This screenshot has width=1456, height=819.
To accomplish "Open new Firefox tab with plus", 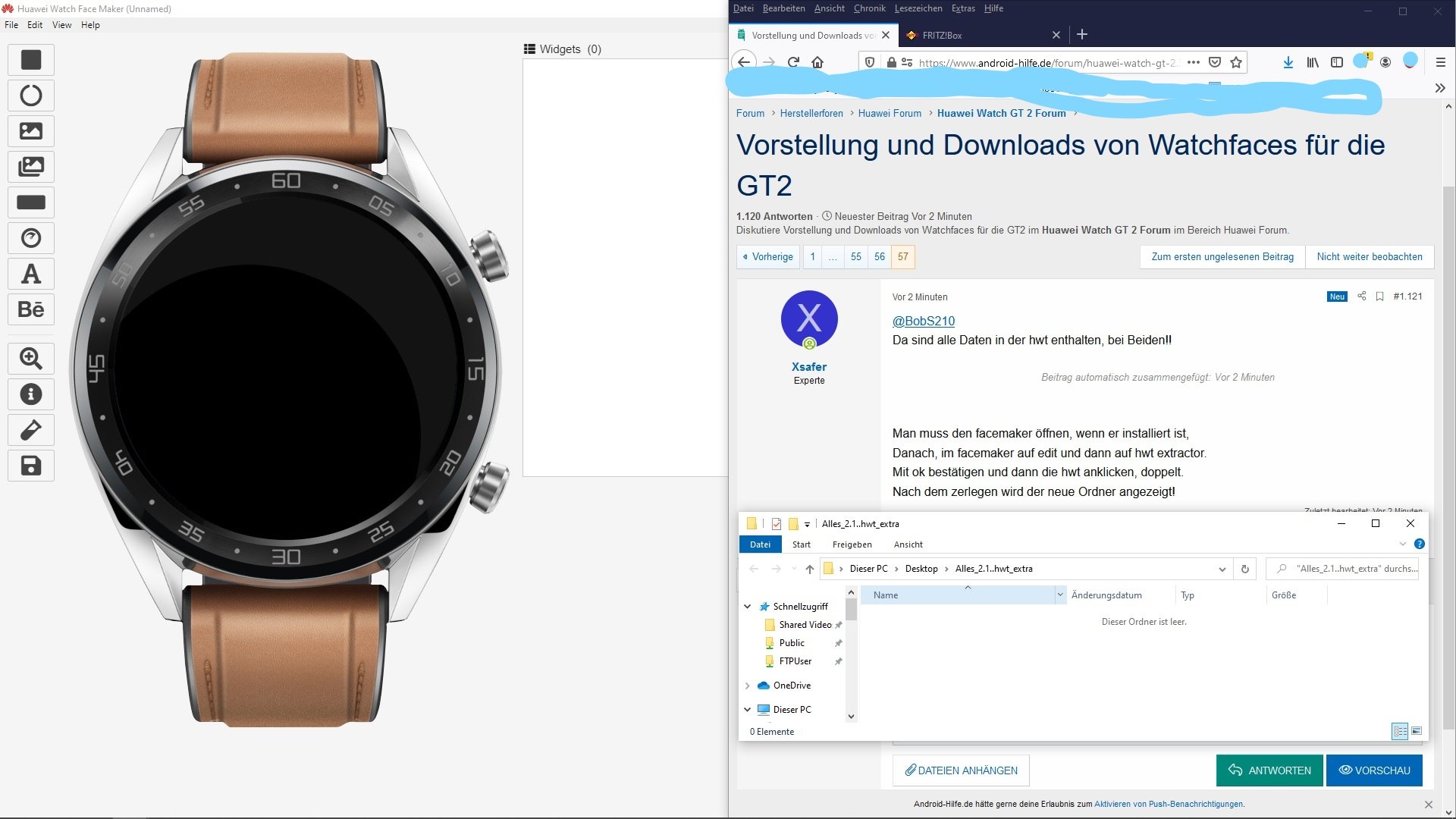I will tap(1082, 34).
